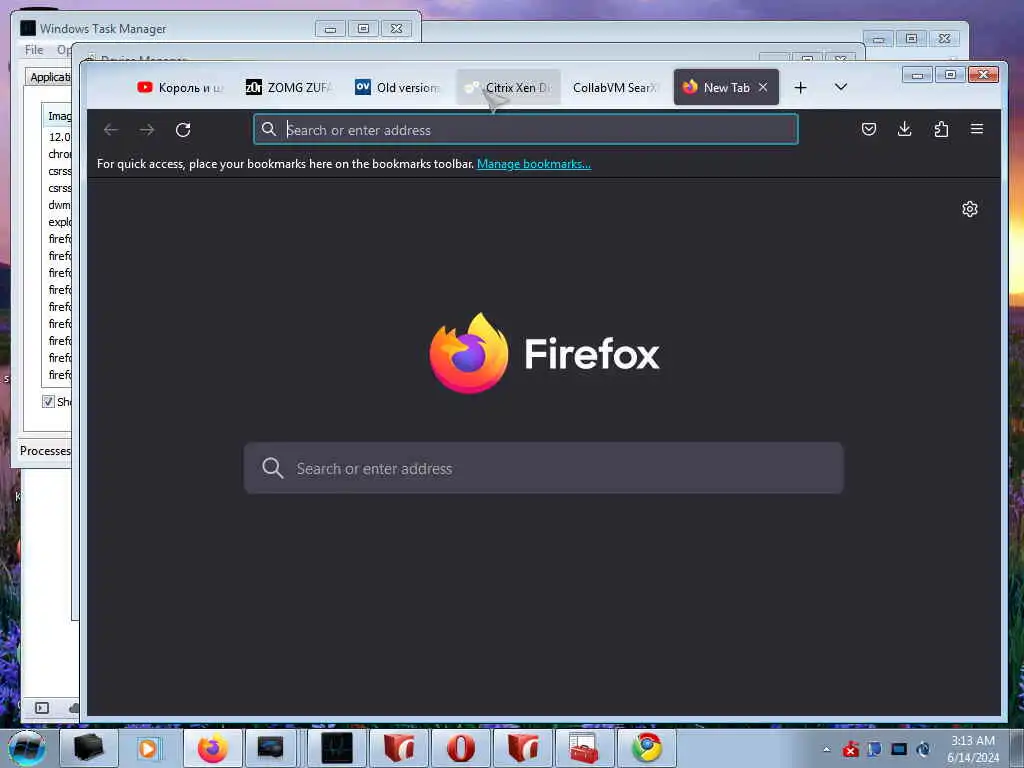Image resolution: width=1024 pixels, height=768 pixels.
Task: Open the Windows Start orb
Action: coord(26,748)
